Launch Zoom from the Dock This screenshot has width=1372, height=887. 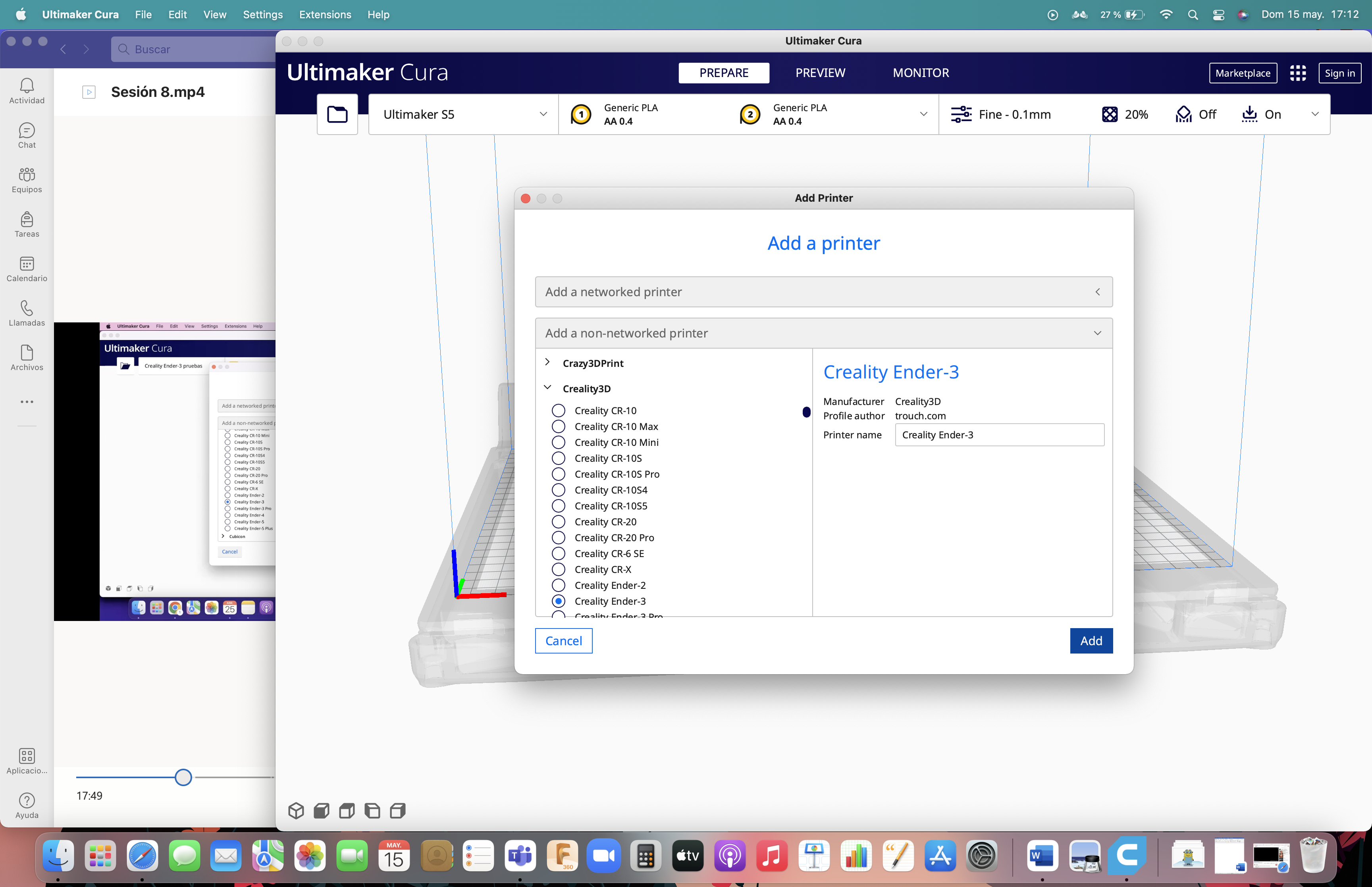click(603, 855)
